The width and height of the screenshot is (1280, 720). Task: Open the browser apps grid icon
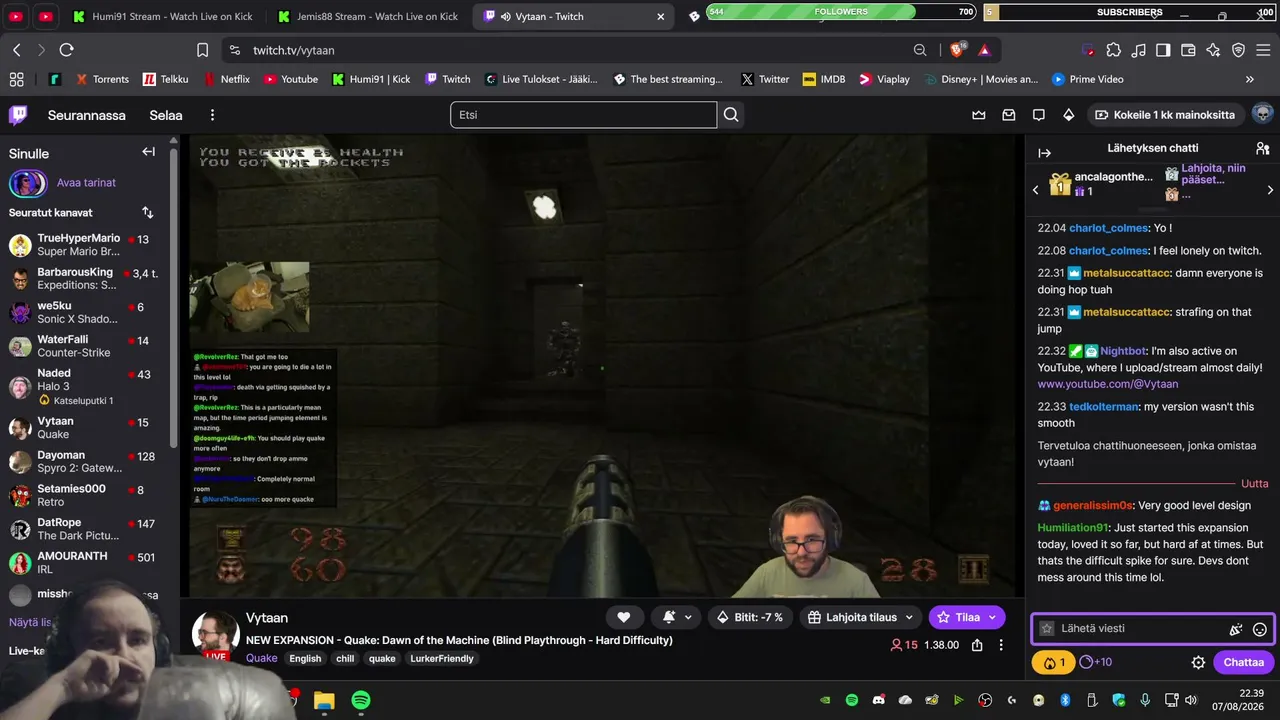[x=16, y=79]
